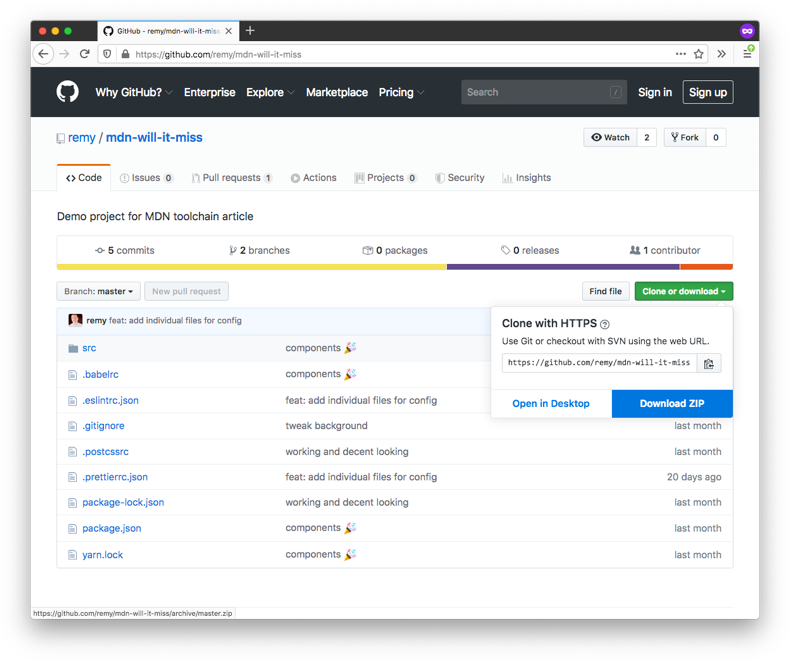The image size is (790, 662).
Task: Click the yarn.lock file icon
Action: click(x=73, y=555)
